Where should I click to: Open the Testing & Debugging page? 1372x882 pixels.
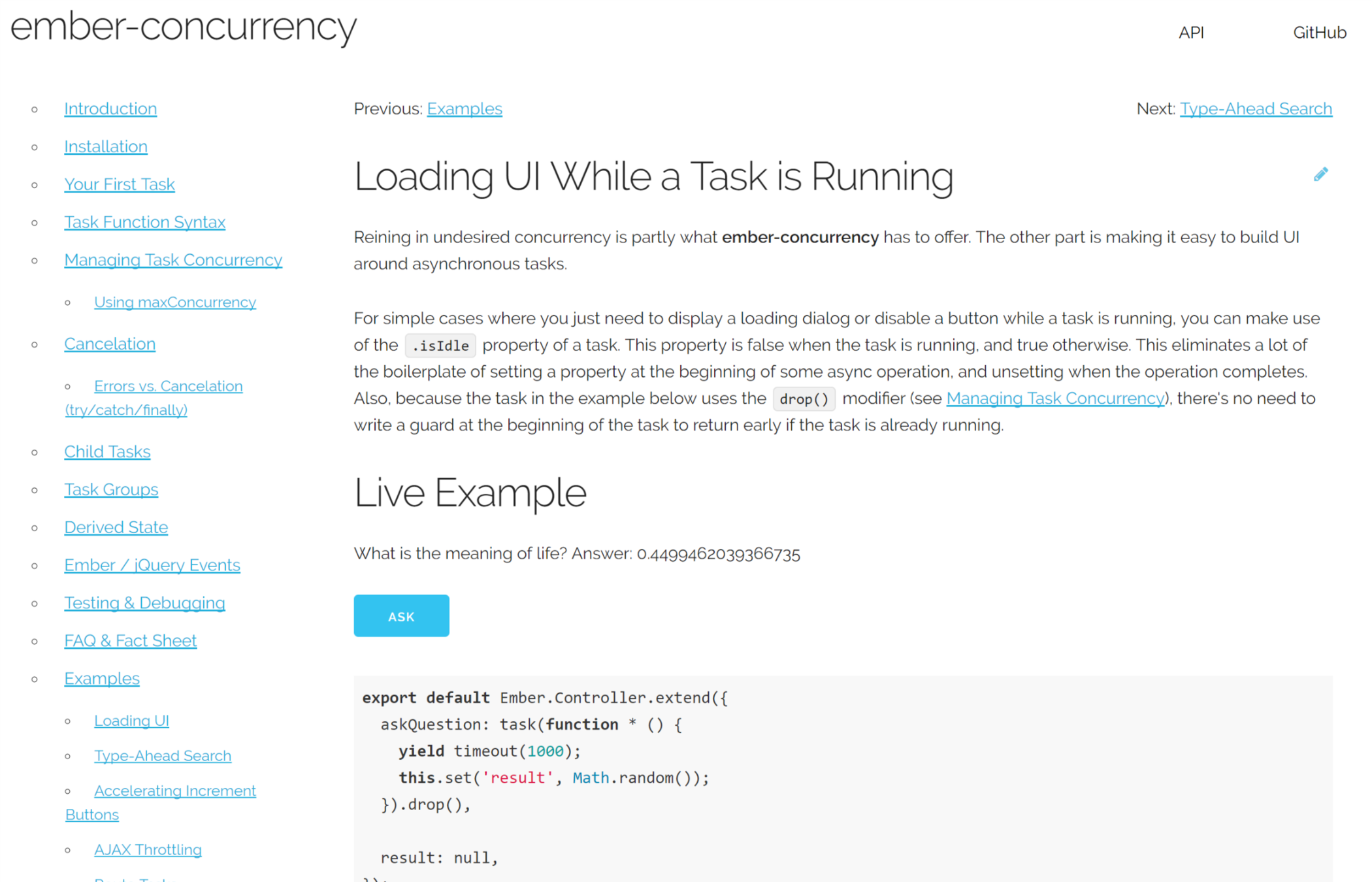(144, 603)
